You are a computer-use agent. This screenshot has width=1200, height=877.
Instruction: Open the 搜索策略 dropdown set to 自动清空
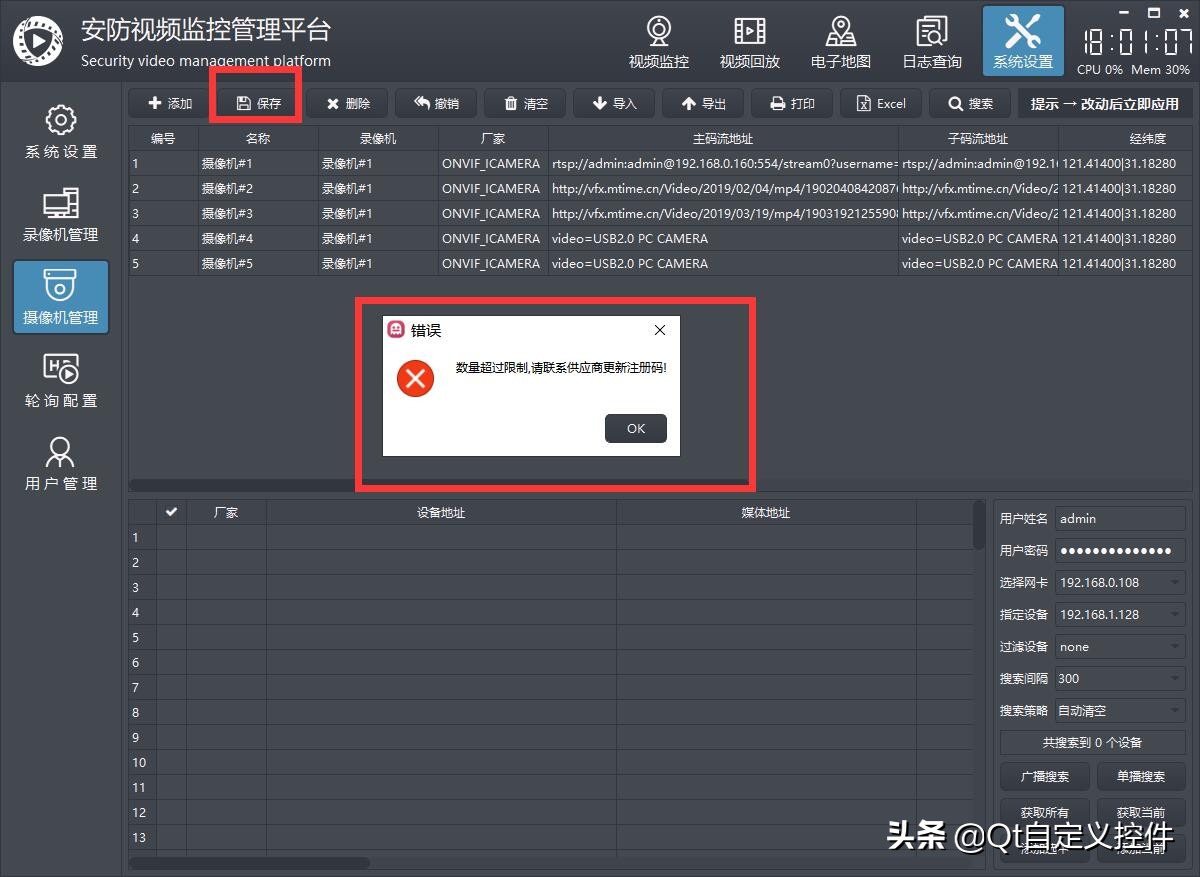tap(1119, 710)
